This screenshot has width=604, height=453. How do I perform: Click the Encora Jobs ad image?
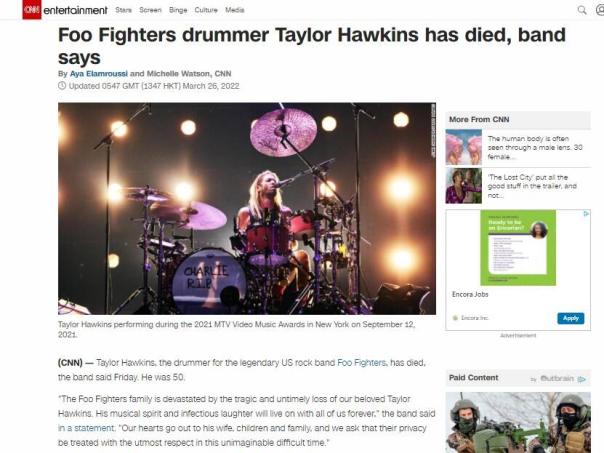click(x=518, y=248)
